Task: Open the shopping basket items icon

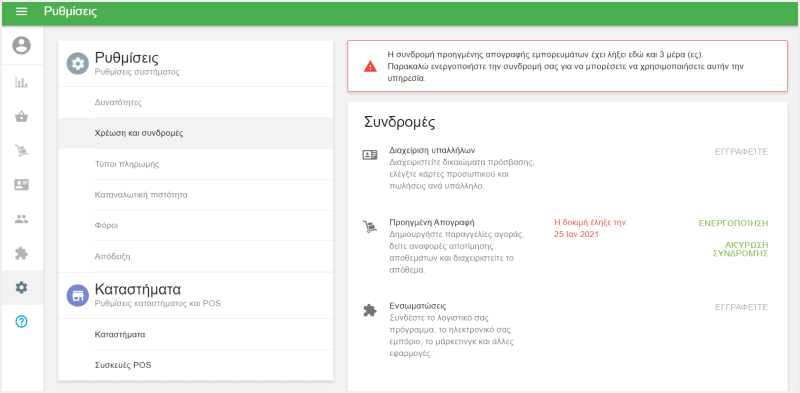Action: click(x=21, y=117)
